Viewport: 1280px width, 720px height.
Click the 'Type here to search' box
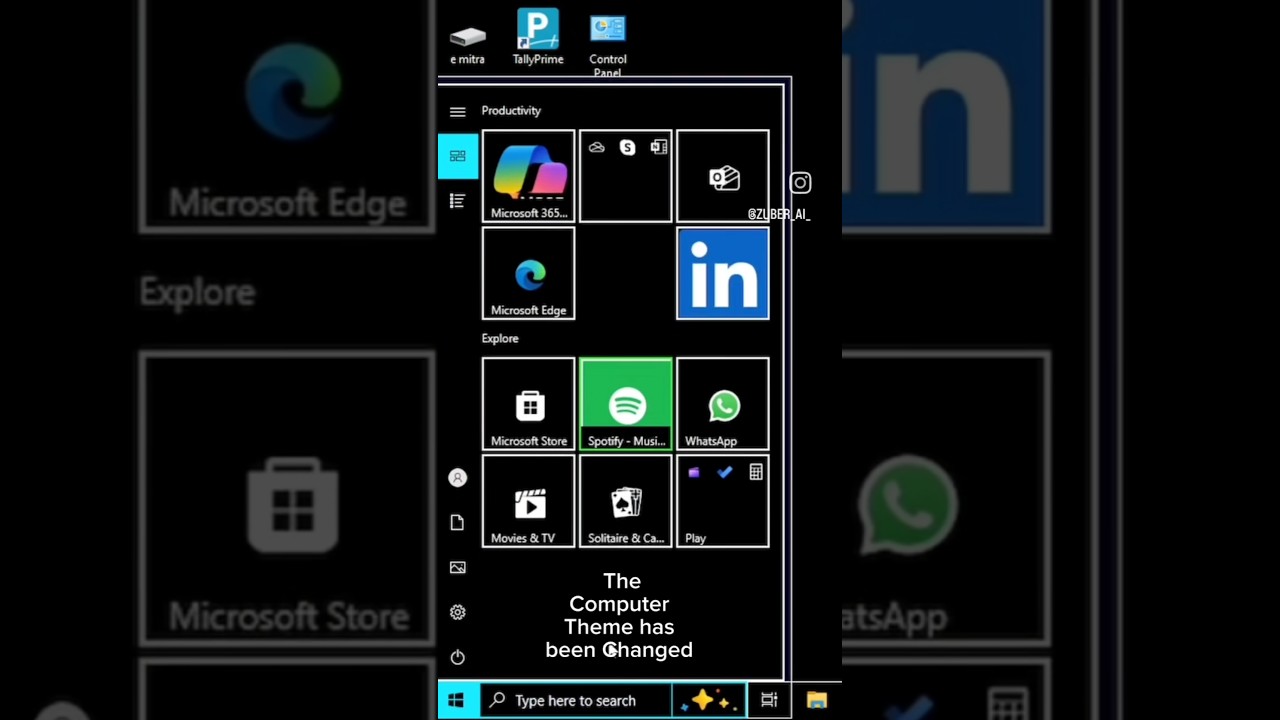click(x=575, y=701)
